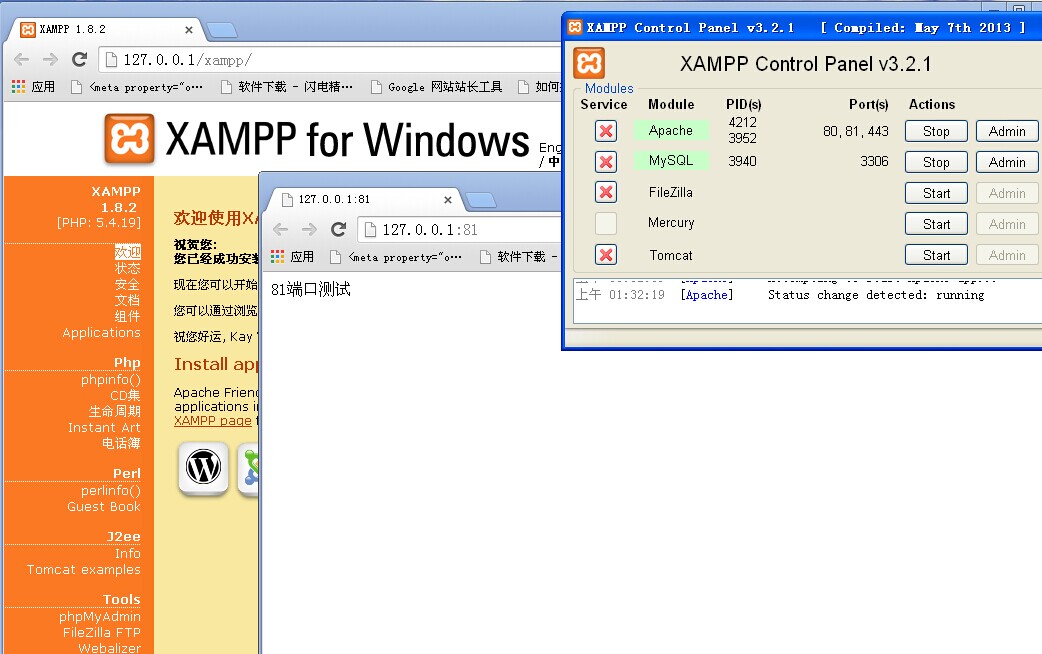
Task: Toggle the Tomcat service checkbox
Action: [605, 255]
